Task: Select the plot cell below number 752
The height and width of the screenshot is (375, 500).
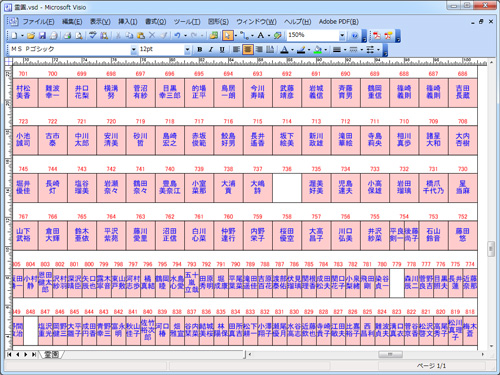Action: point(463,235)
